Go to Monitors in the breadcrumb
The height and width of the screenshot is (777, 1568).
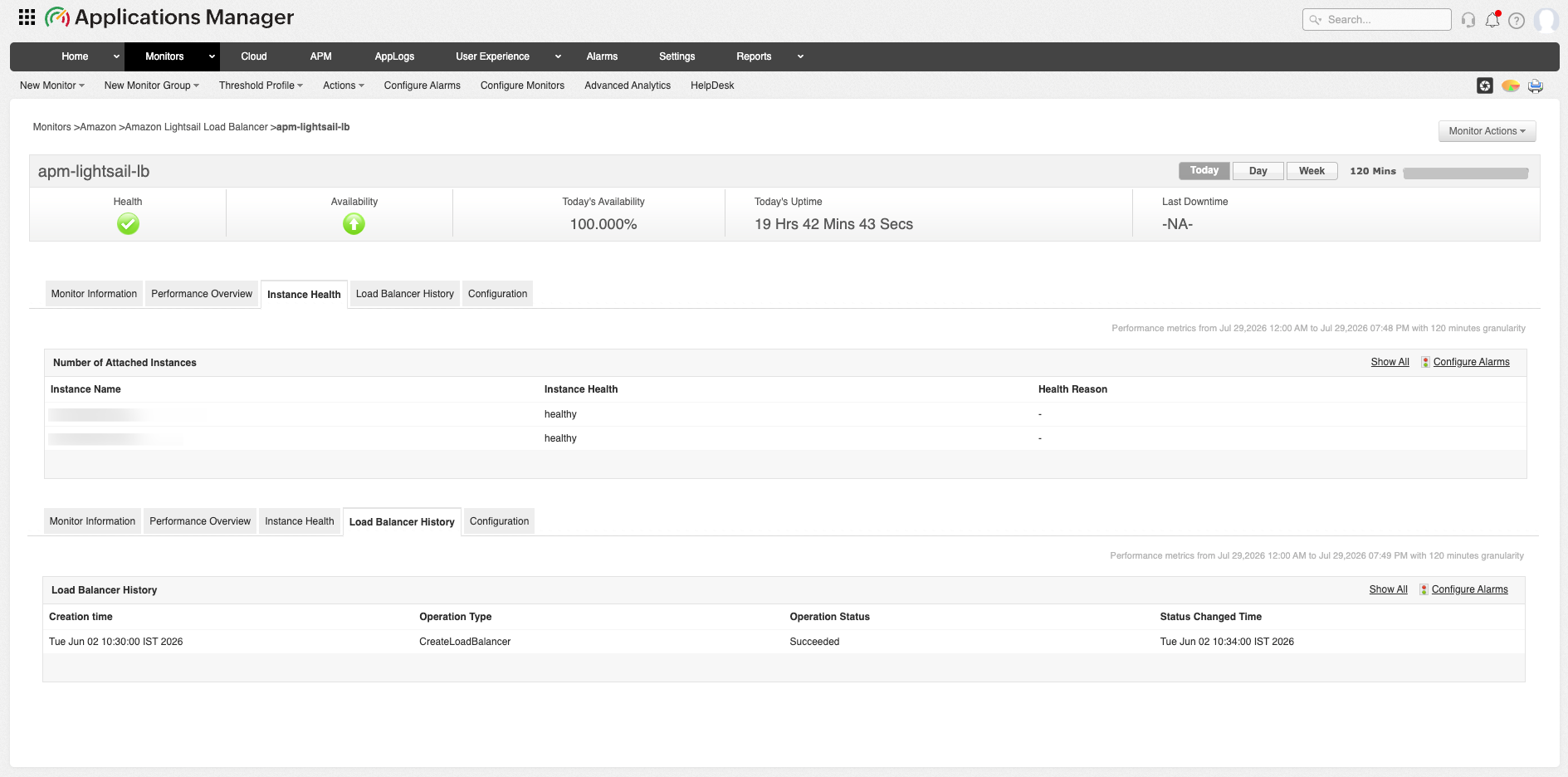(x=51, y=127)
